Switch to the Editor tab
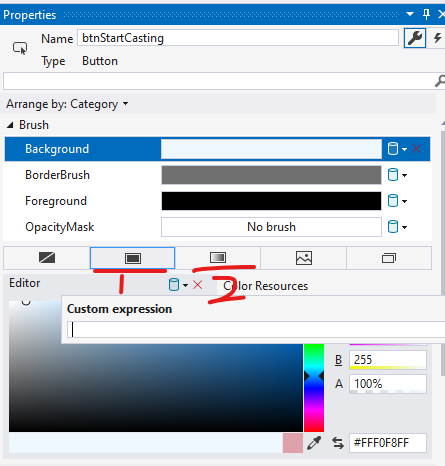 click(25, 283)
